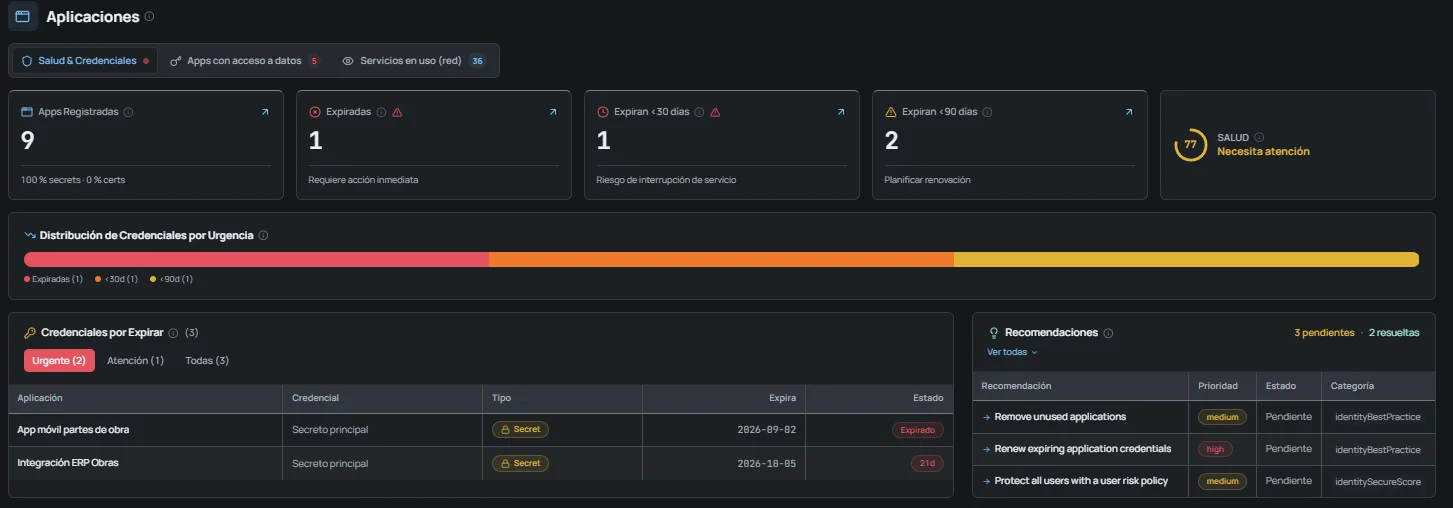
Task: Switch to Apps con acceso a datos tab
Action: [244, 61]
